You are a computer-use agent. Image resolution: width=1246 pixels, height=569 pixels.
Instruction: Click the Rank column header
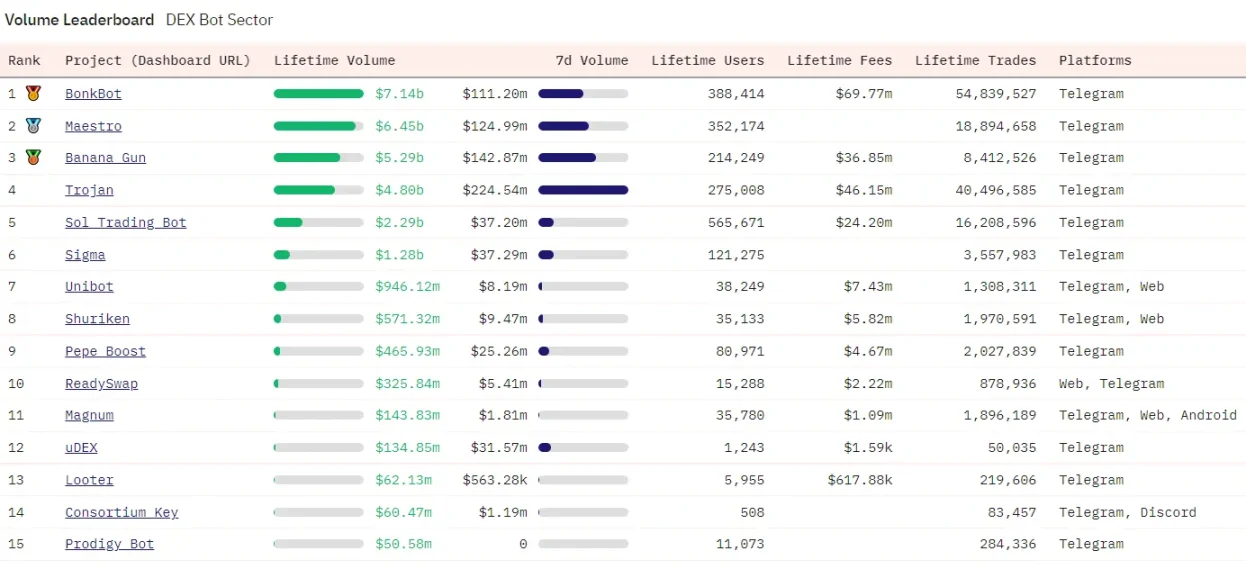[x=24, y=60]
